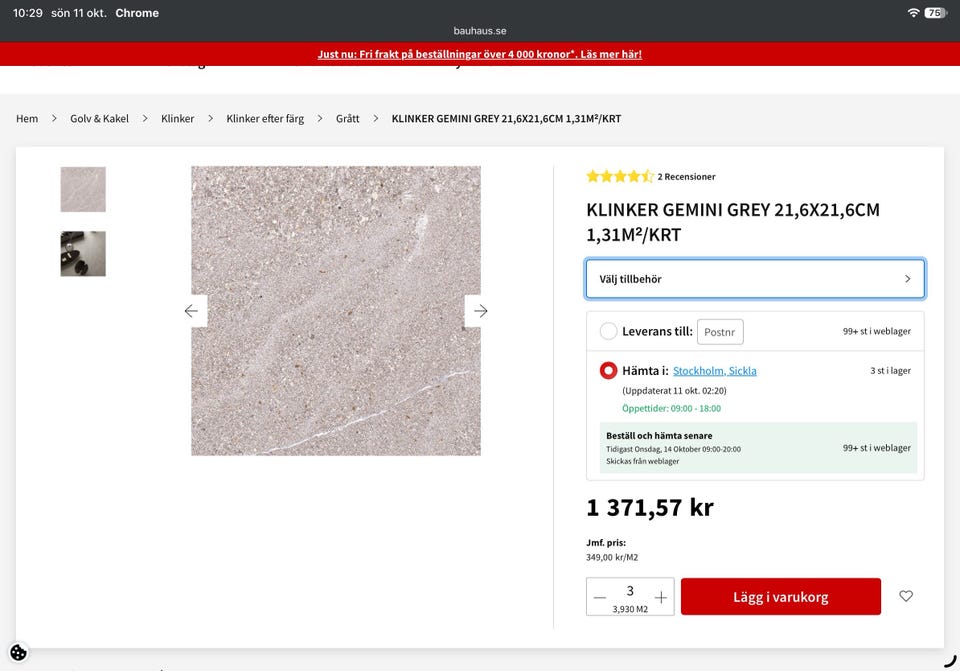This screenshot has width=960, height=671.
Task: Open the 'Välj tillbehör' selector
Action: (755, 279)
